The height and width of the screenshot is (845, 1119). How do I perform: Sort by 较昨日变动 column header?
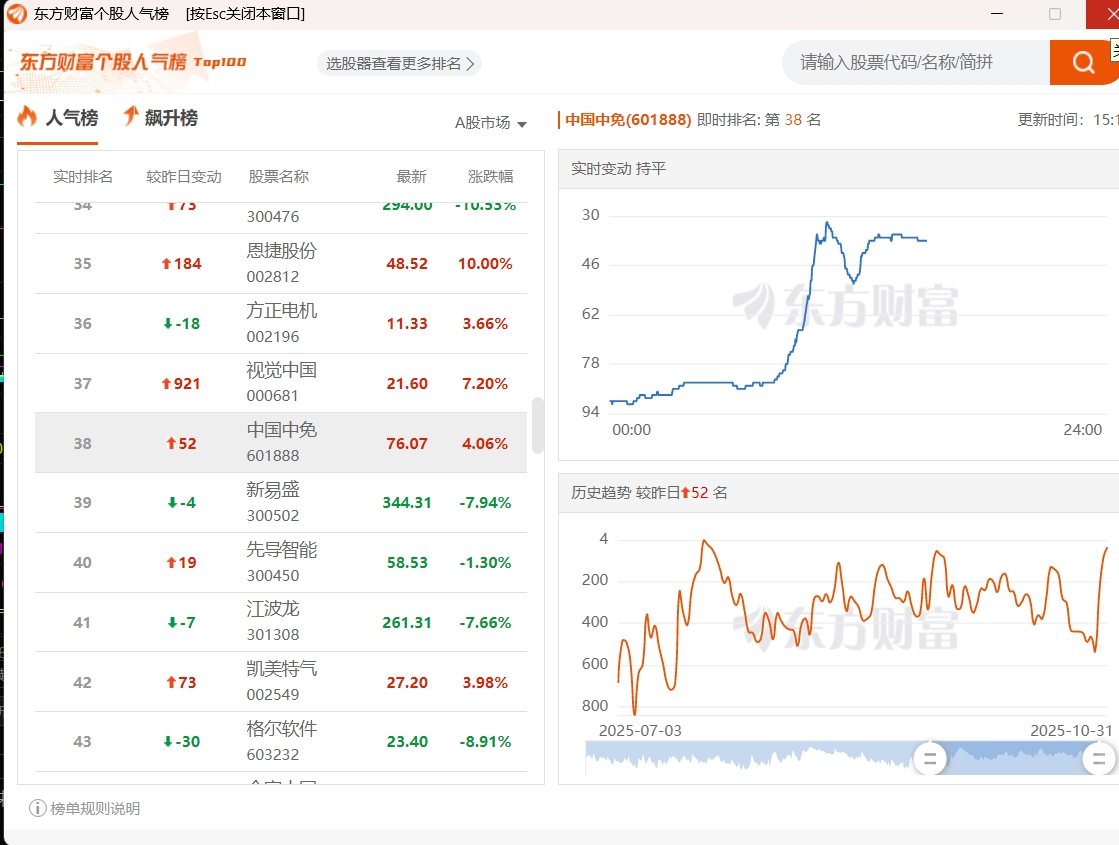coord(183,176)
